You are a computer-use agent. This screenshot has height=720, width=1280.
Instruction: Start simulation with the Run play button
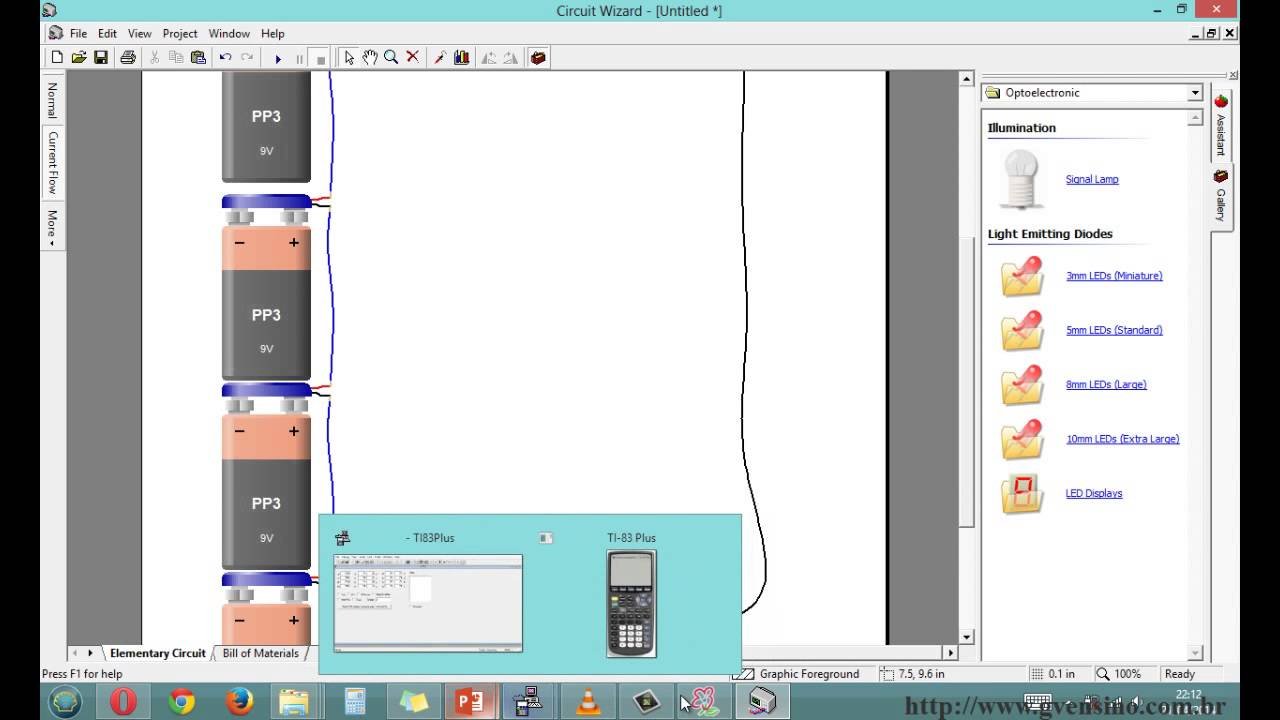278,59
